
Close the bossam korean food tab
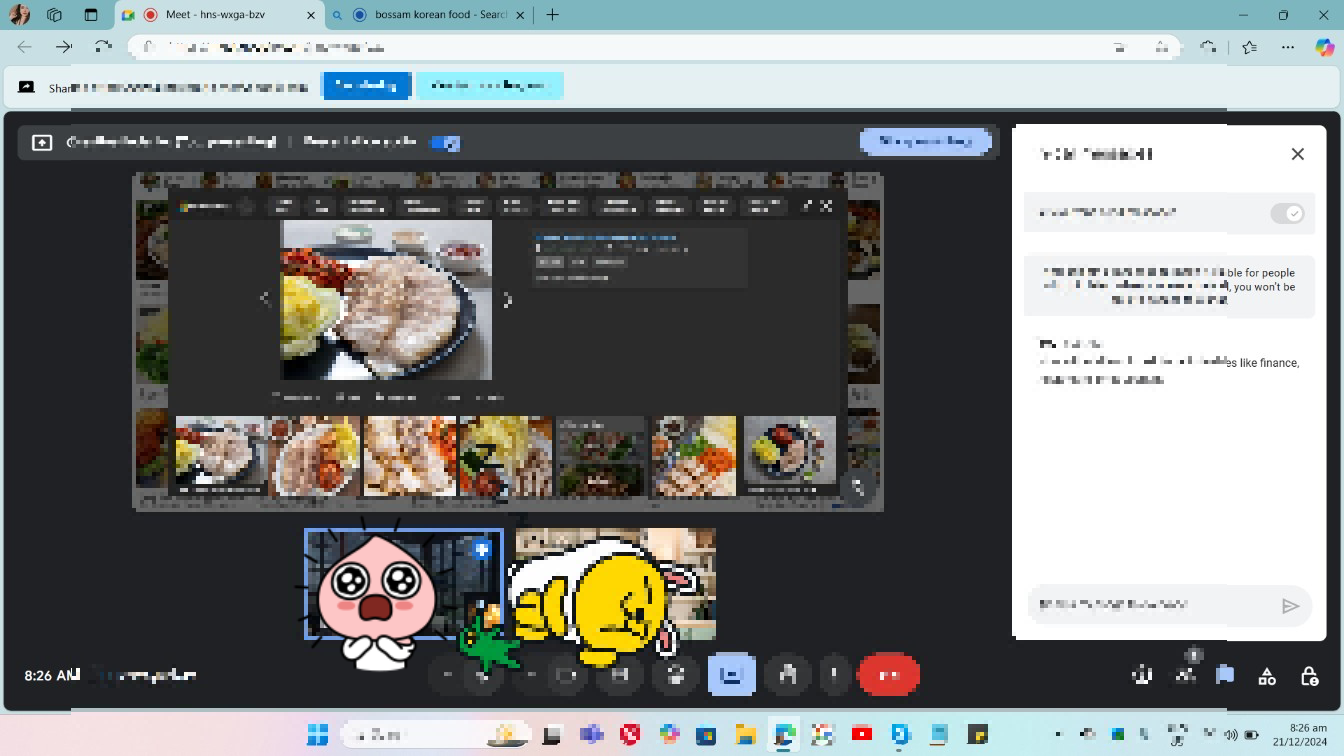pos(520,15)
